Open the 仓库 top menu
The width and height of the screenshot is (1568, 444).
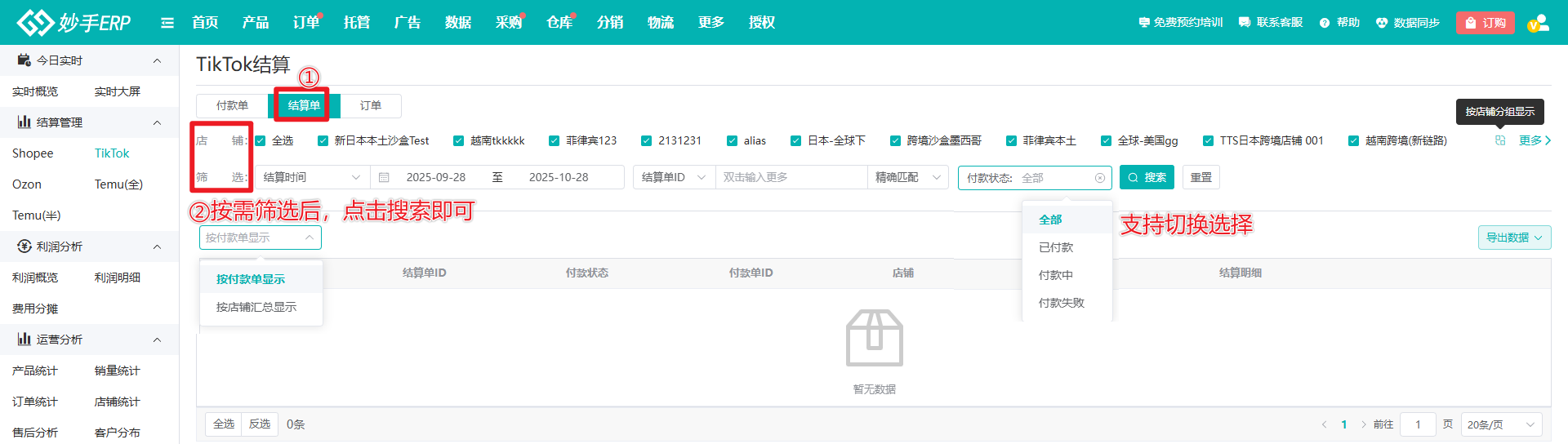point(559,22)
